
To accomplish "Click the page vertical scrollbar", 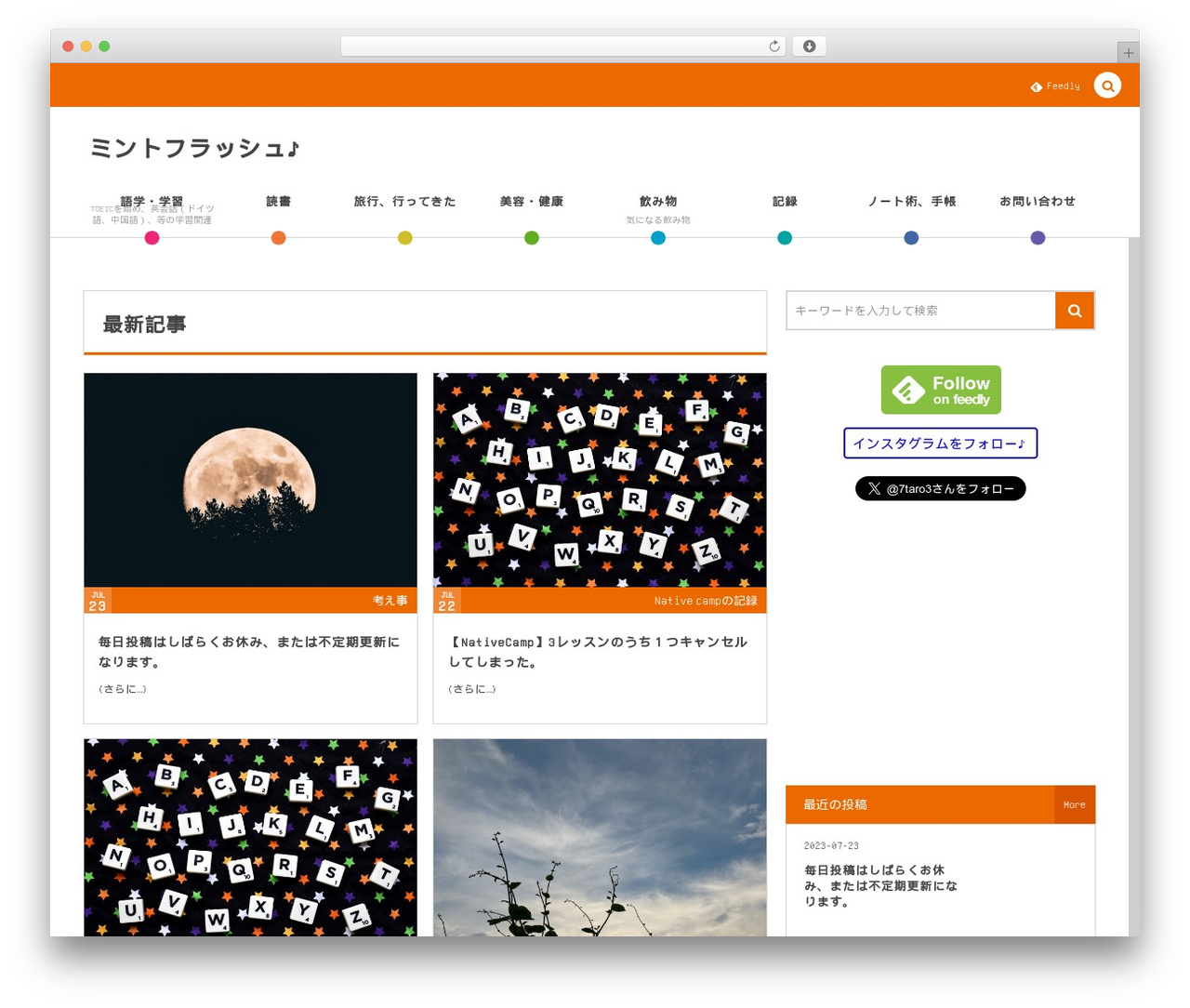I will (x=1133, y=586).
